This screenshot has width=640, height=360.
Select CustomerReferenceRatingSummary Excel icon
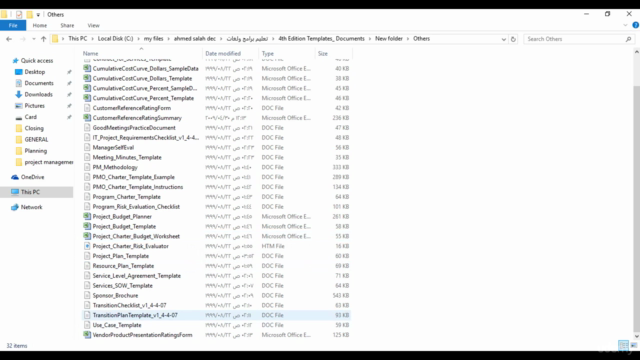pos(87,118)
